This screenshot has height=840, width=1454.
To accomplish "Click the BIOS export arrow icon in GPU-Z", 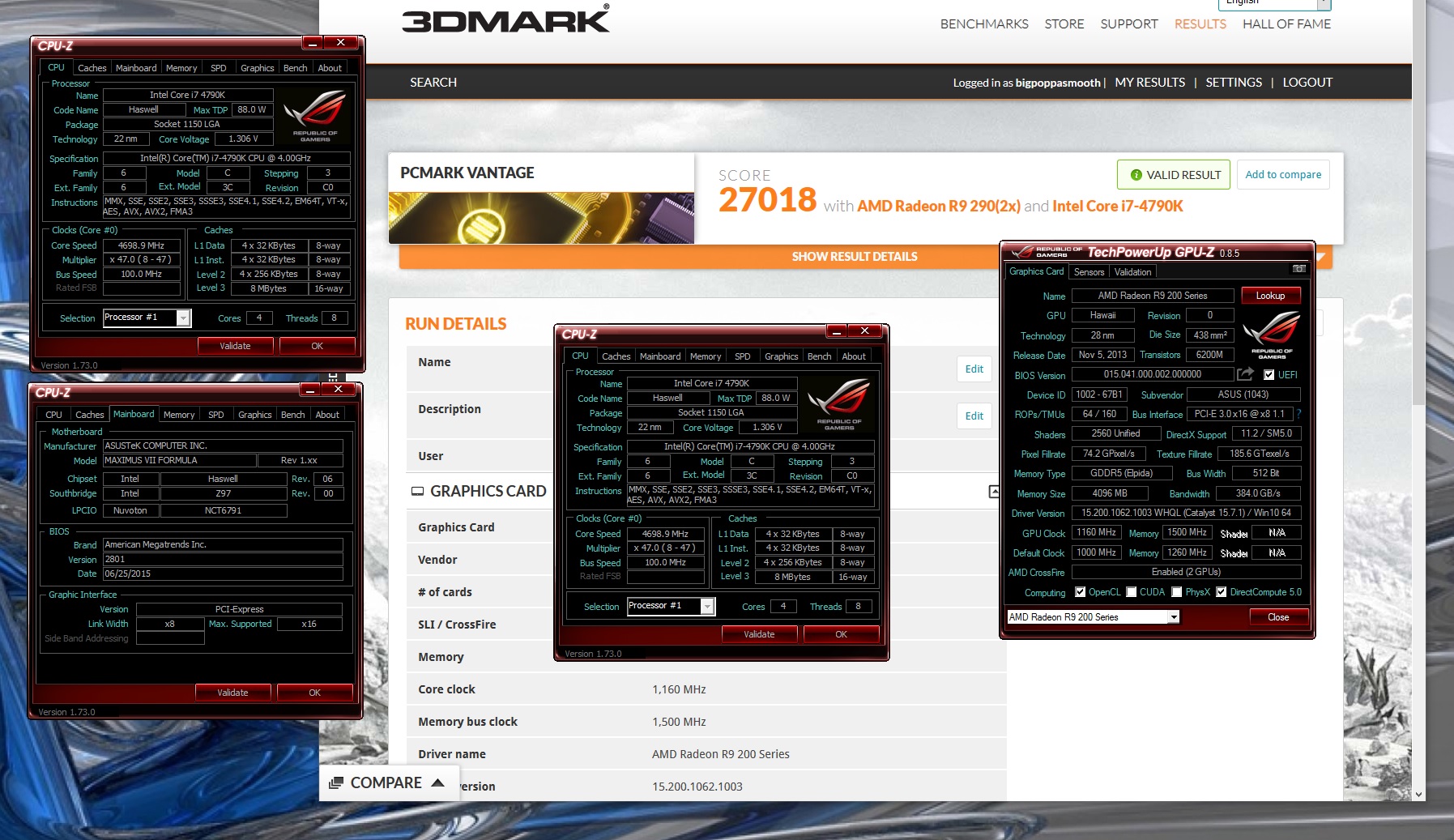I will pyautogui.click(x=1245, y=374).
